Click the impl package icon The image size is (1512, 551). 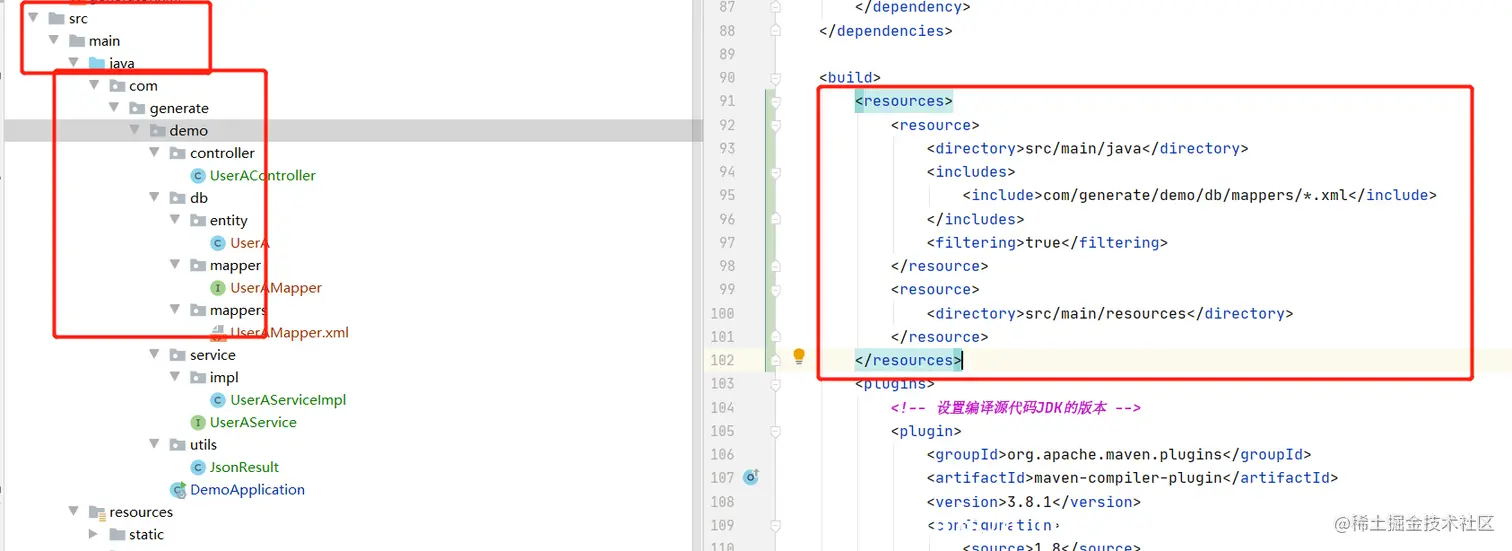pyautogui.click(x=197, y=377)
